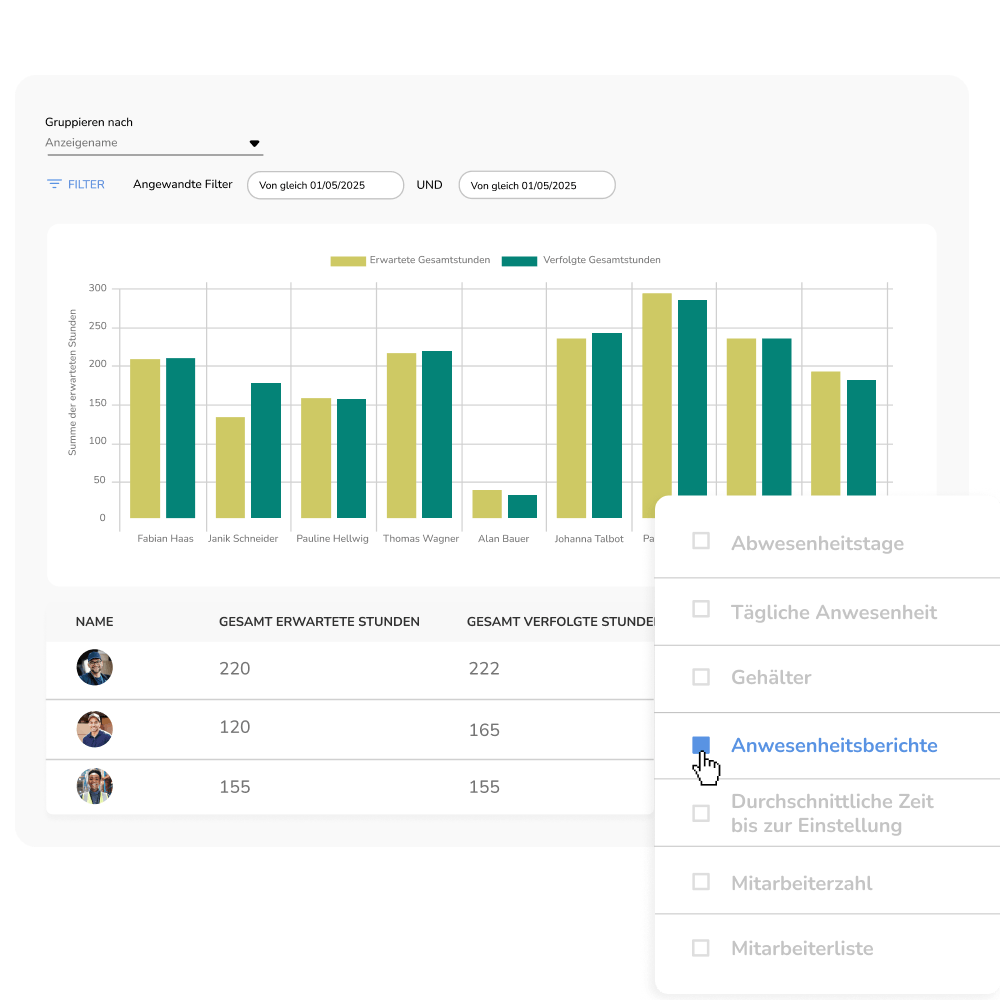
Task: Select the second Von gleich 01/05/2025 filter chip
Action: [537, 185]
